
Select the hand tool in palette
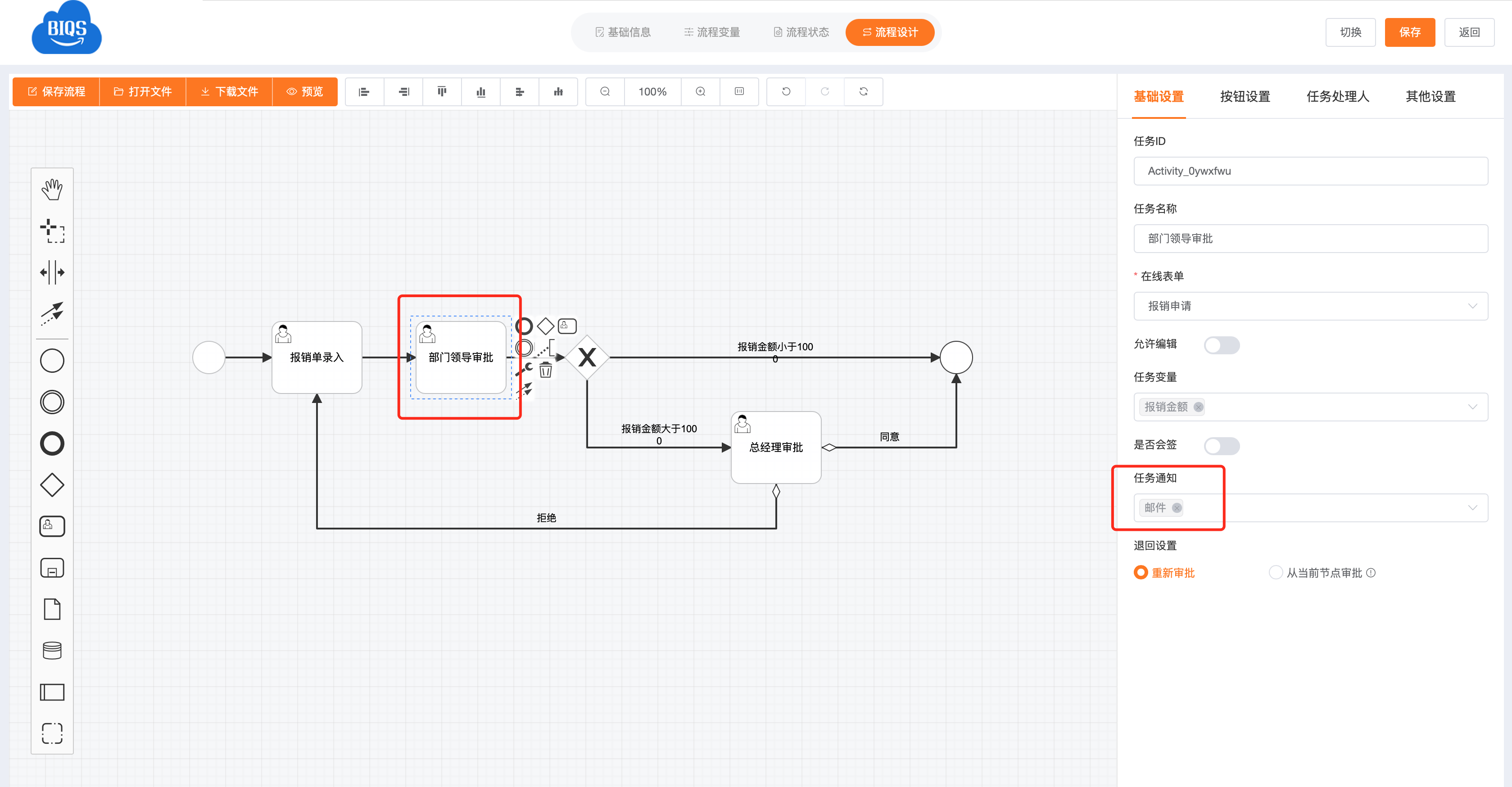click(52, 189)
